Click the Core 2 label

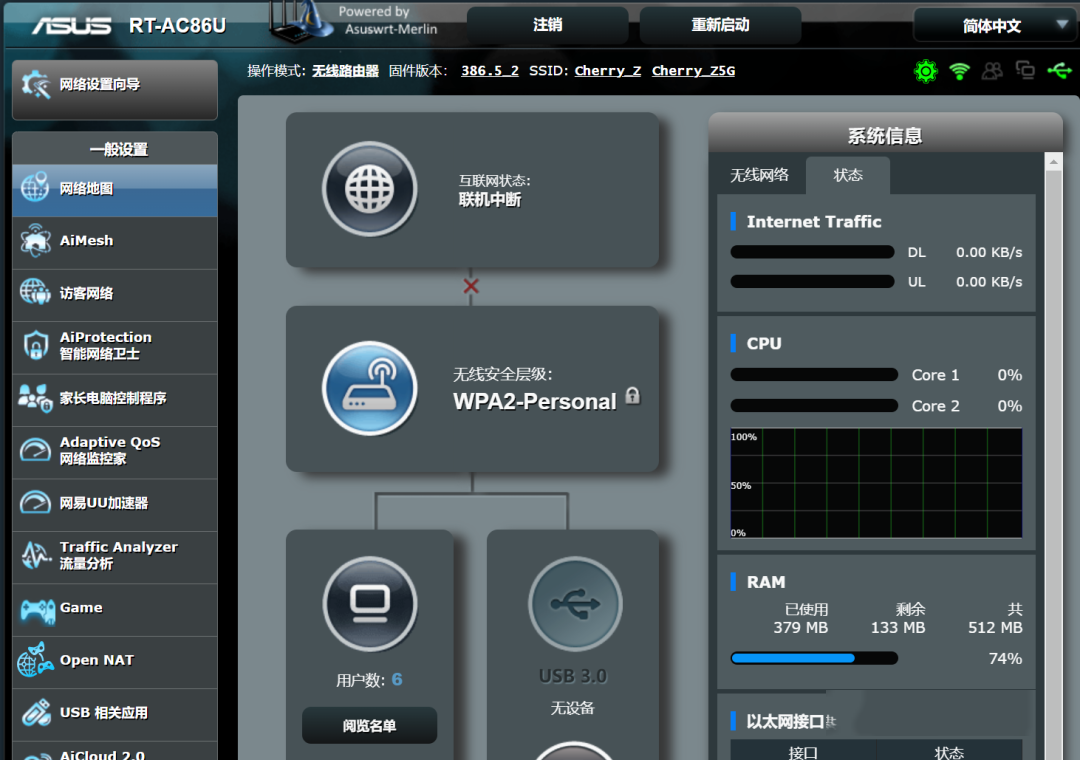click(x=935, y=406)
